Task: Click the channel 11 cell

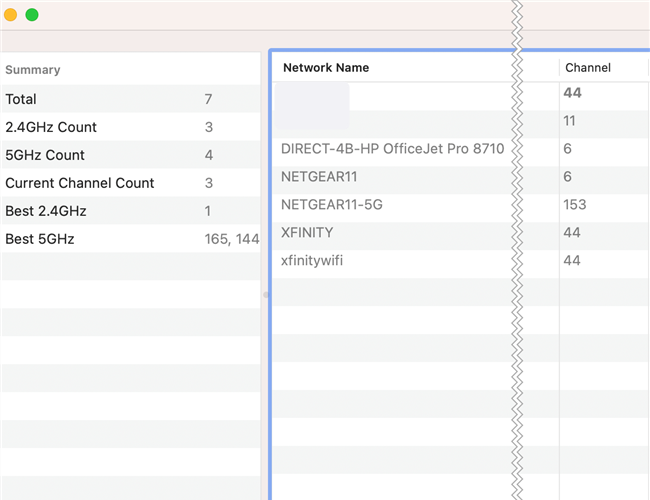Action: pos(569,121)
